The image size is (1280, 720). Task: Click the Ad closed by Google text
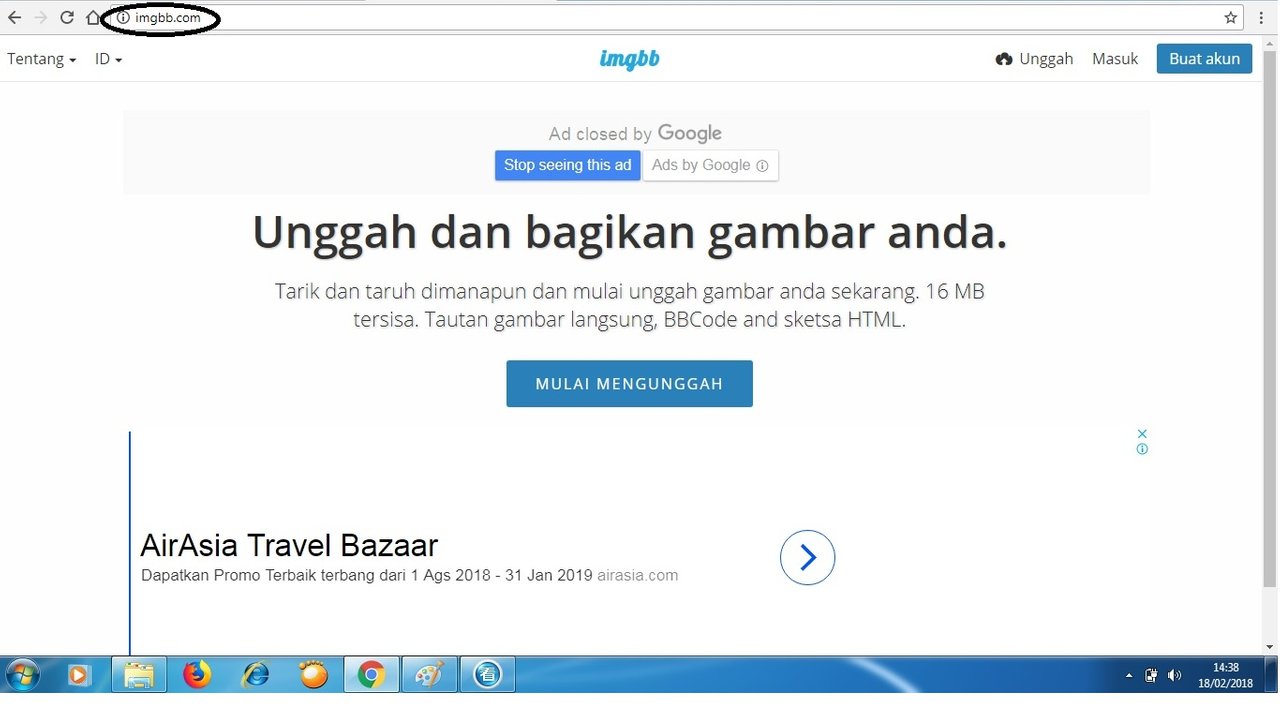click(635, 134)
